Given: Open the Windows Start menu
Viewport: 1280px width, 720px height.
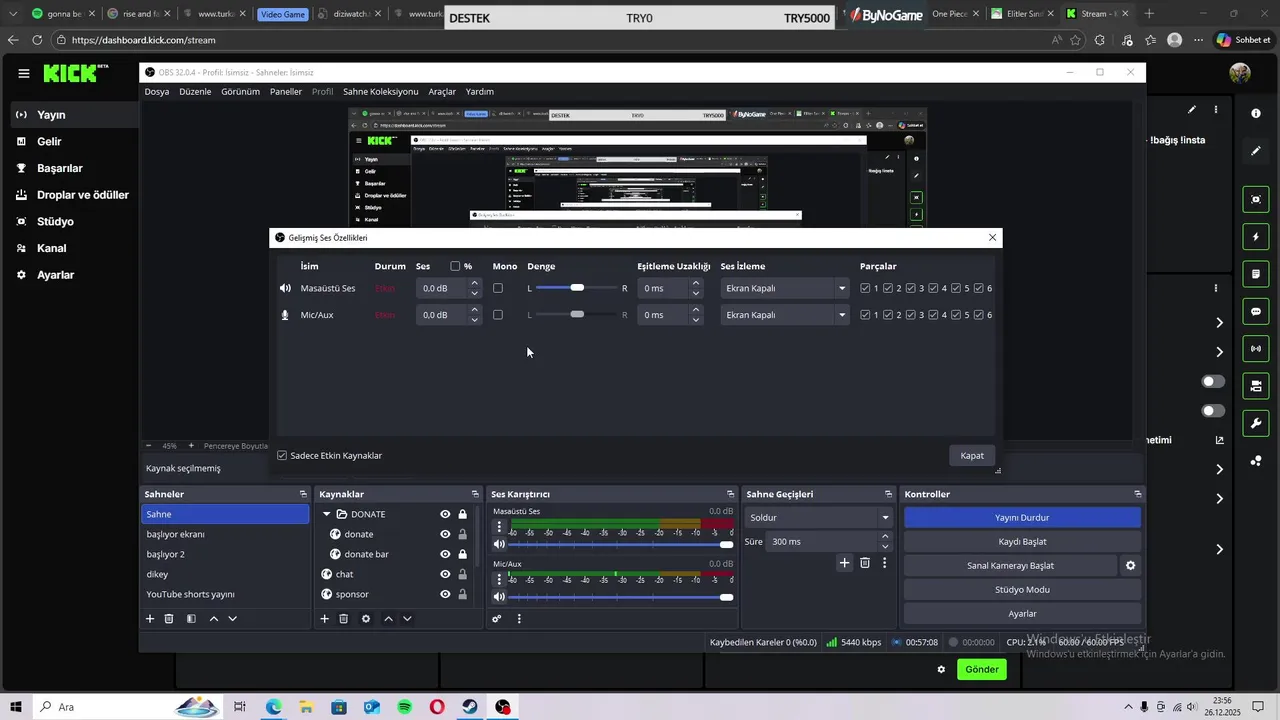Looking at the screenshot, I should tap(16, 707).
